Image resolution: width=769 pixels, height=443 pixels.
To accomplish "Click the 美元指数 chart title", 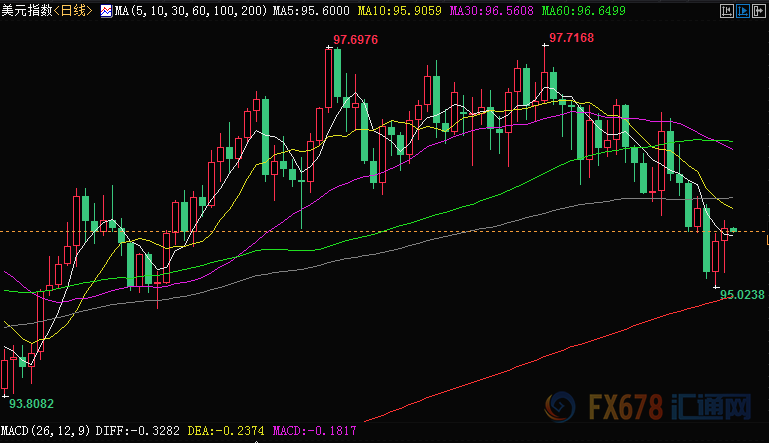I will (x=26, y=10).
